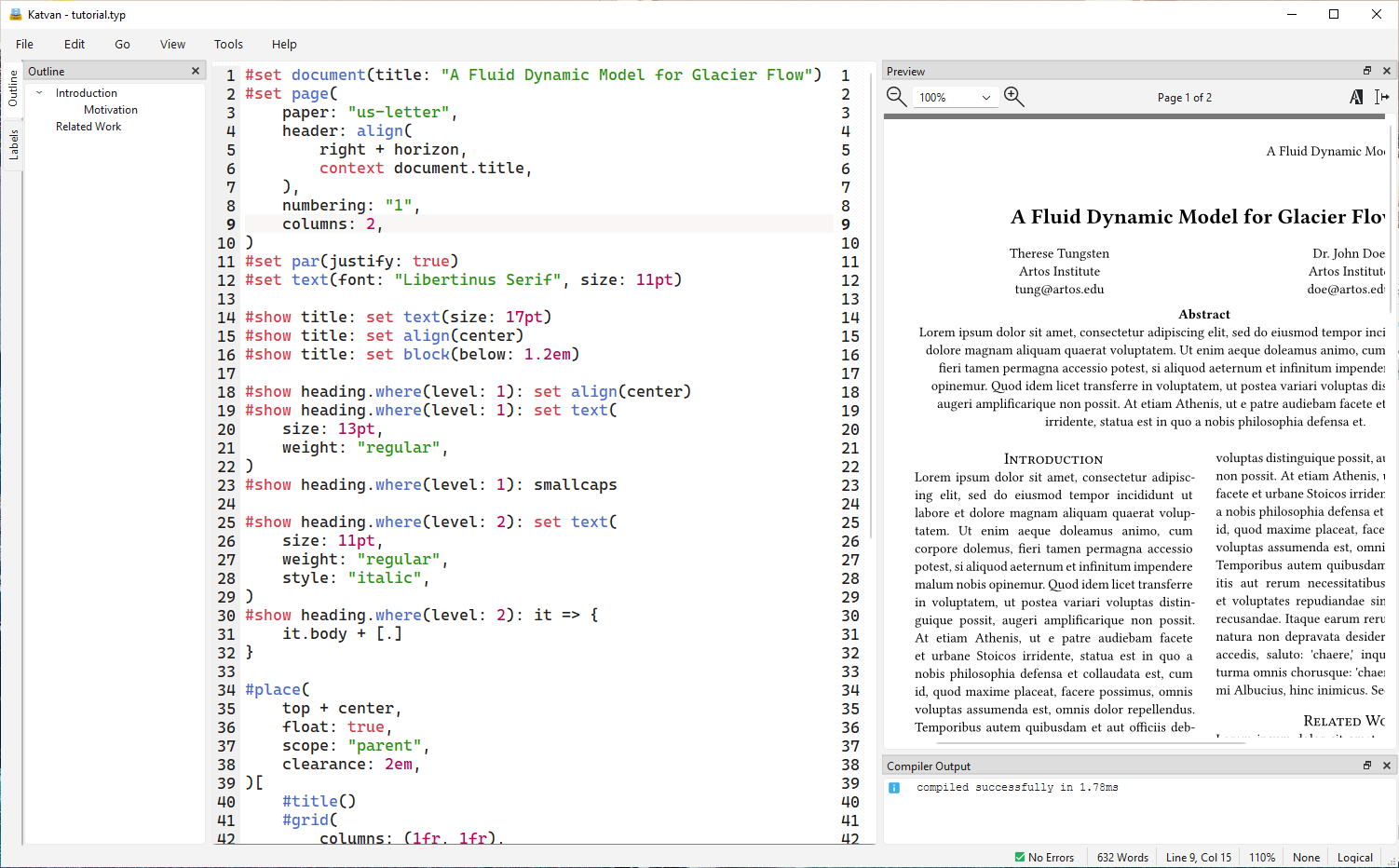Close the Compiler Output panel
Screen dimensions: 1399x868
pyautogui.click(x=1386, y=766)
